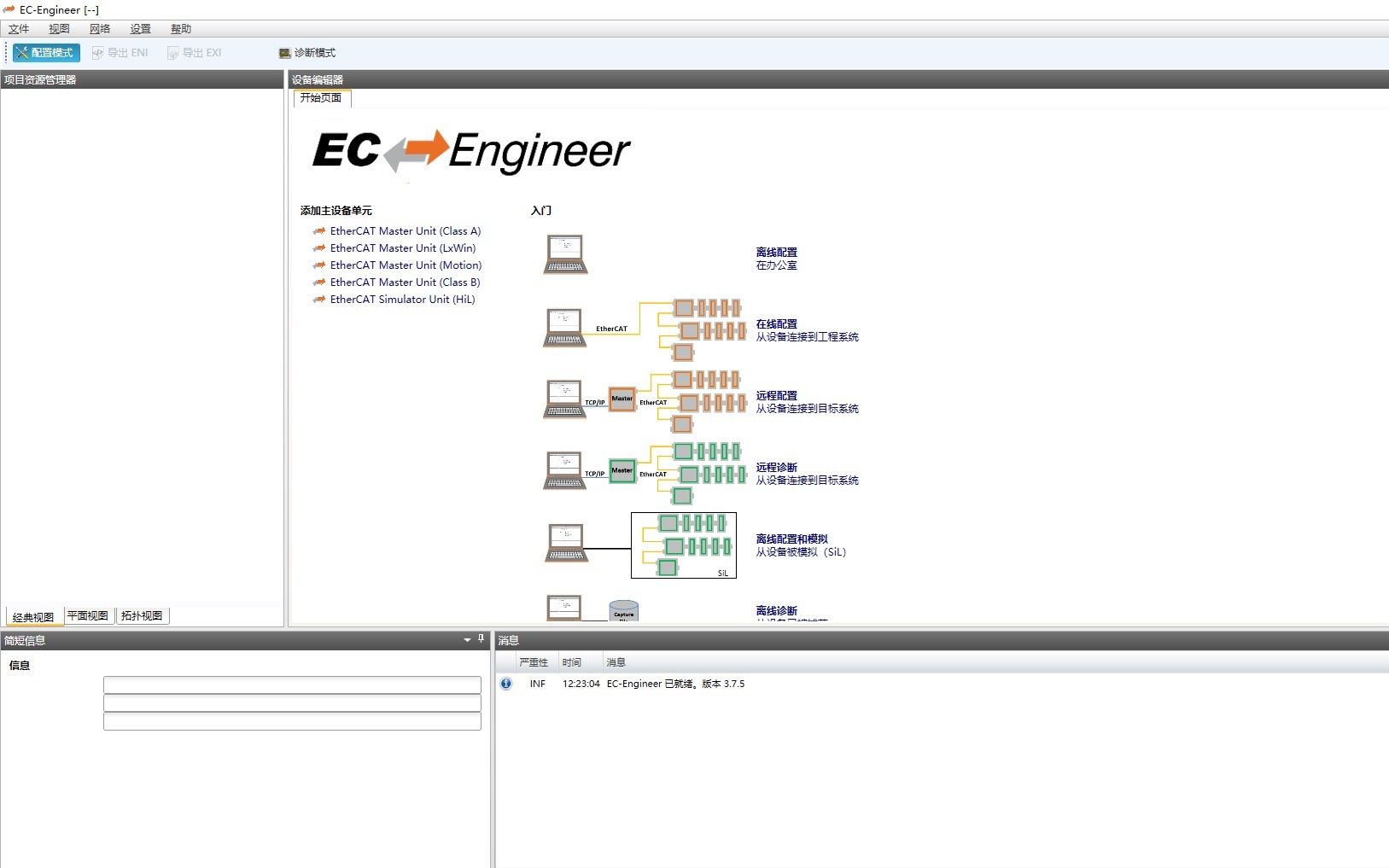Select the 12:23:04 timestamp cell

tap(581, 684)
